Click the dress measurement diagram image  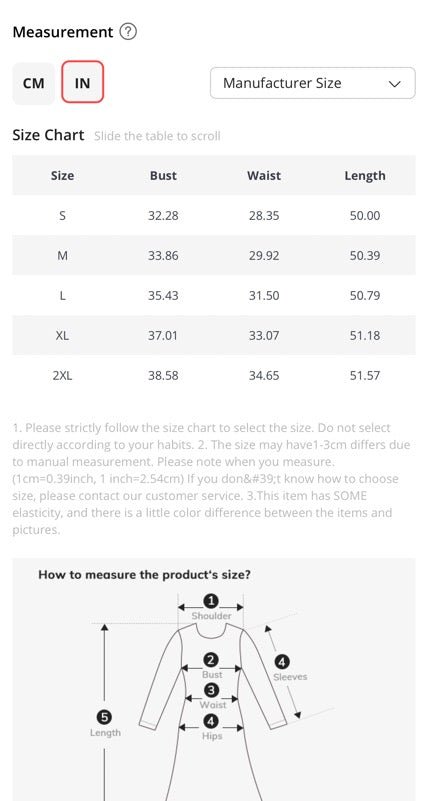(x=214, y=679)
